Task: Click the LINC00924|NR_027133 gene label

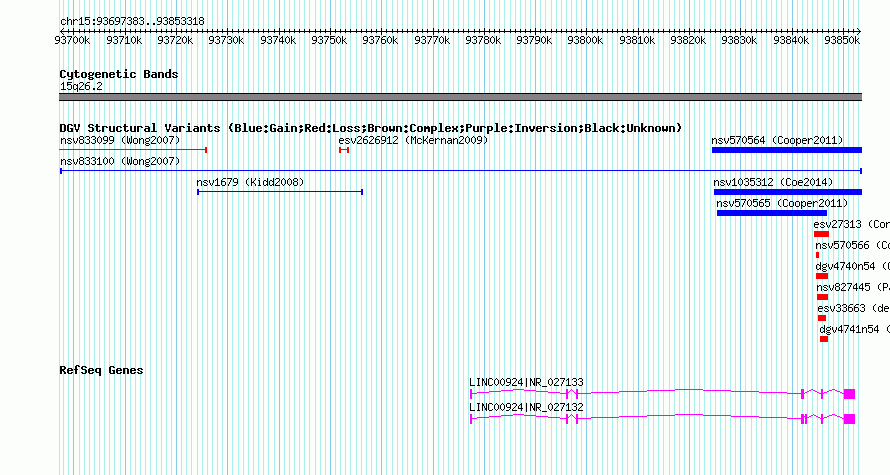Action: point(526,382)
